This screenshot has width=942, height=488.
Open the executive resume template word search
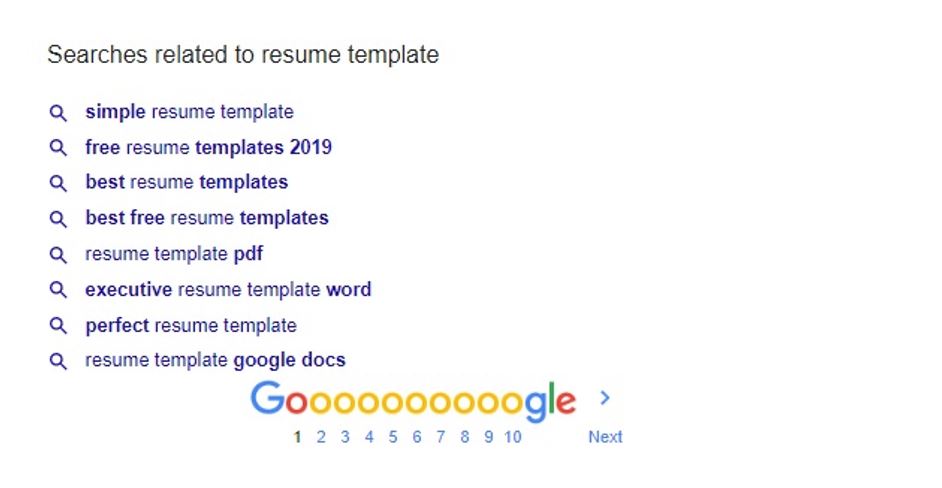point(228,290)
